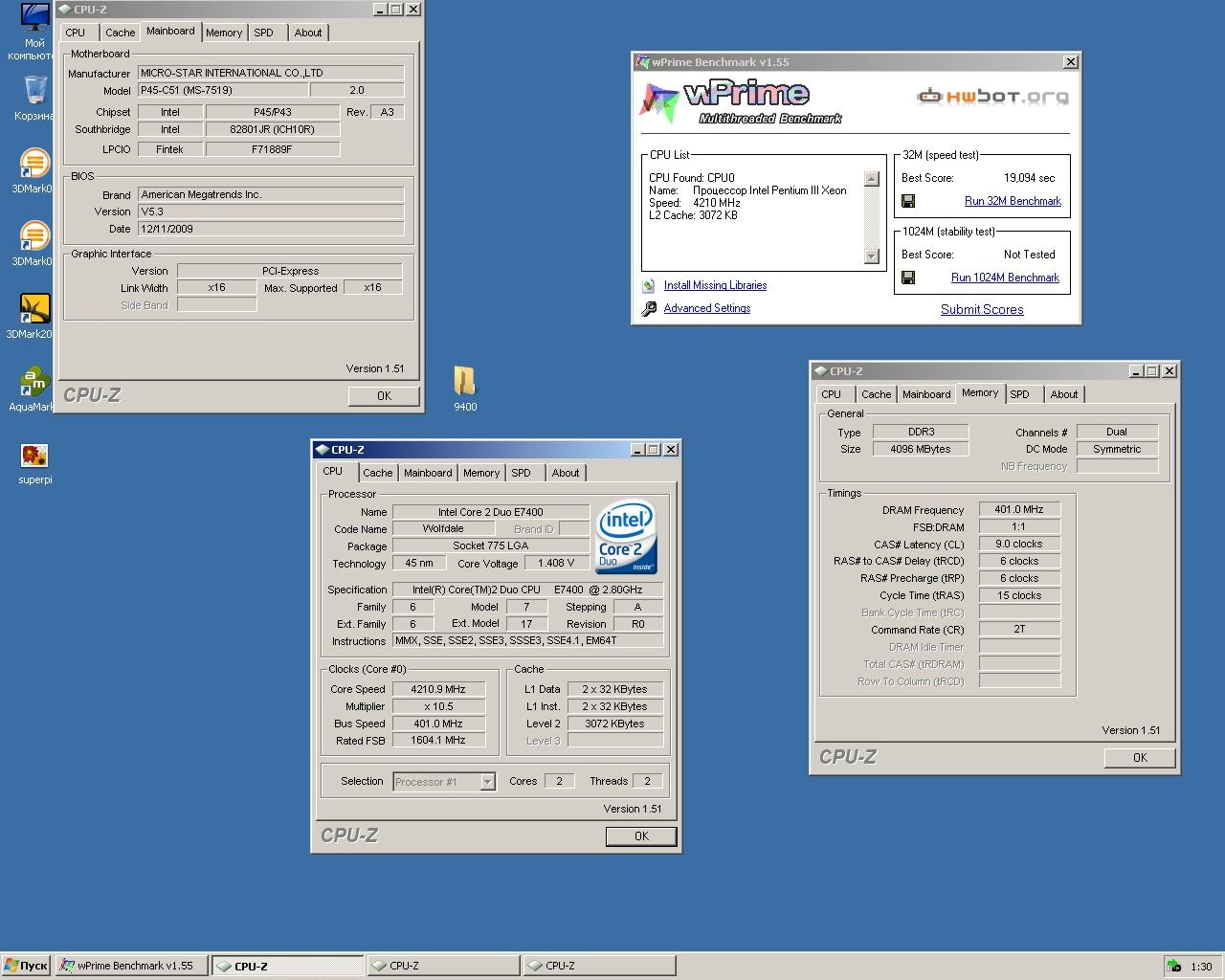Click the DRAM Frequency 401.0 MHz field

(1018, 510)
